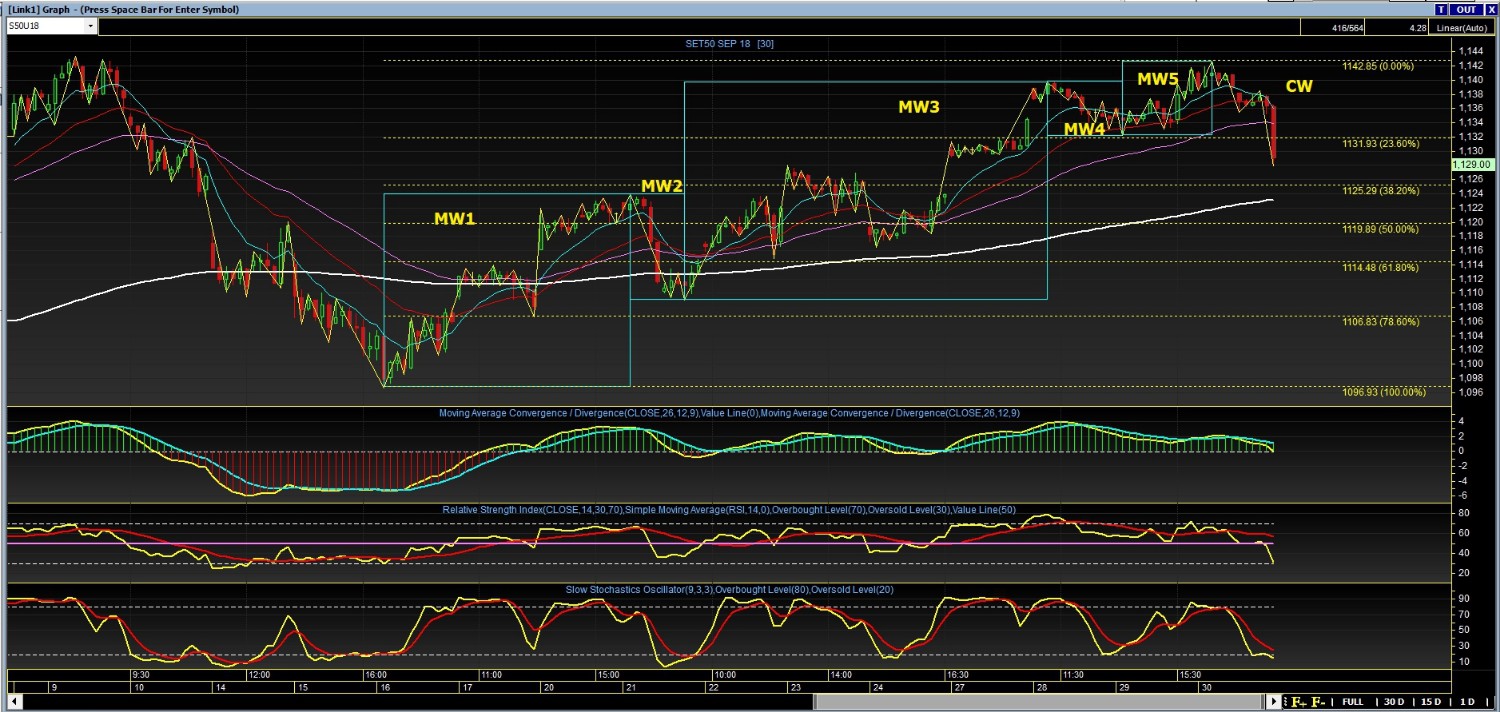Click the MW4 wave label
Screen dimensions: 1500x712
click(x=1084, y=129)
